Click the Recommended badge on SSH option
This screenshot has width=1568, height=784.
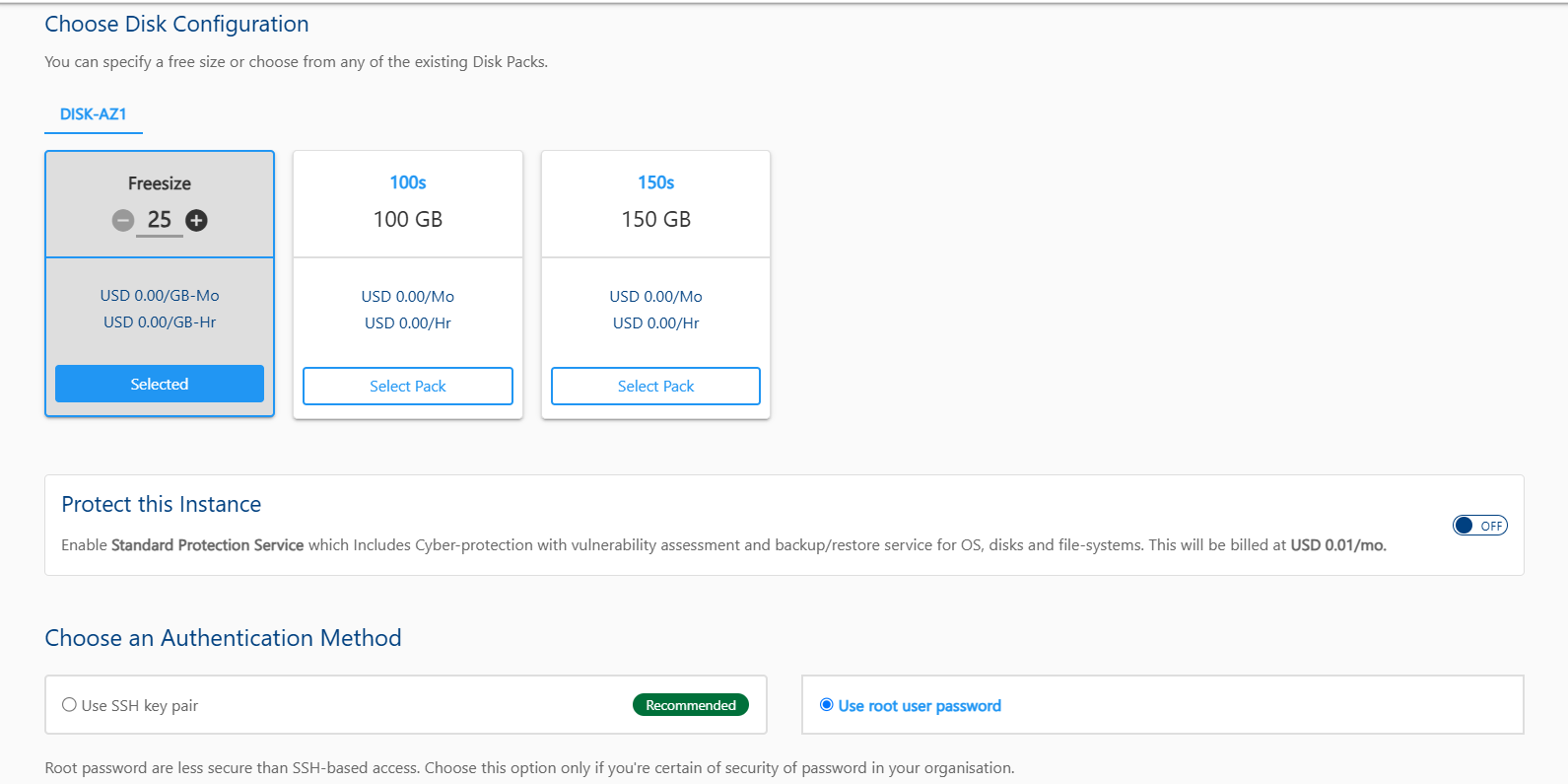point(691,705)
